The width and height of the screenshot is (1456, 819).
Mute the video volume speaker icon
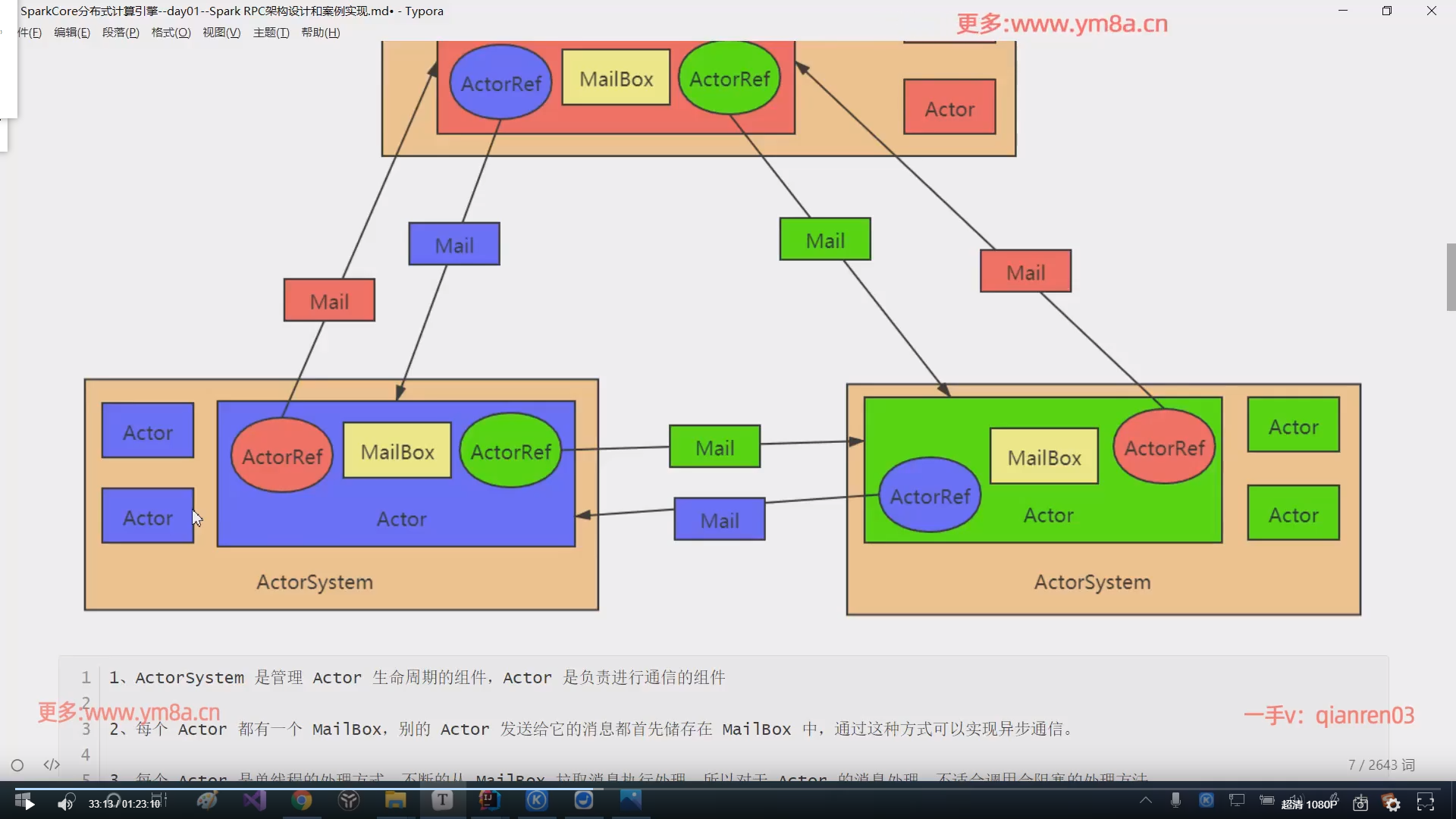click(65, 804)
